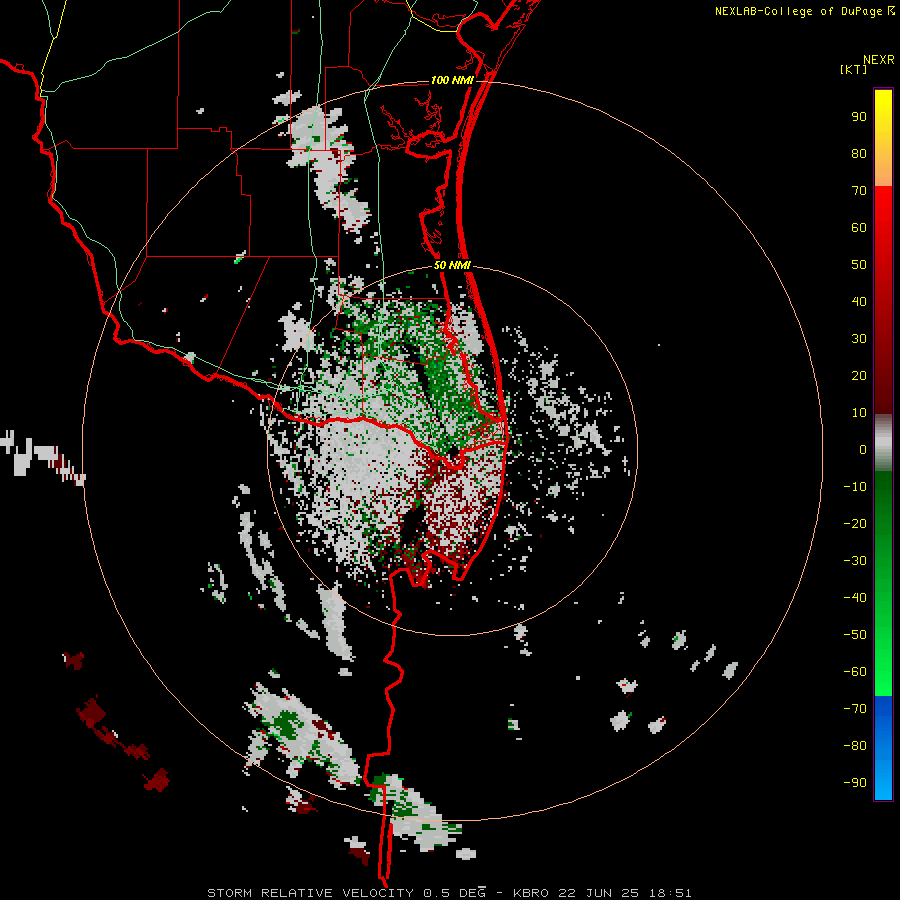Click the 20 value on velocity scale

click(859, 375)
